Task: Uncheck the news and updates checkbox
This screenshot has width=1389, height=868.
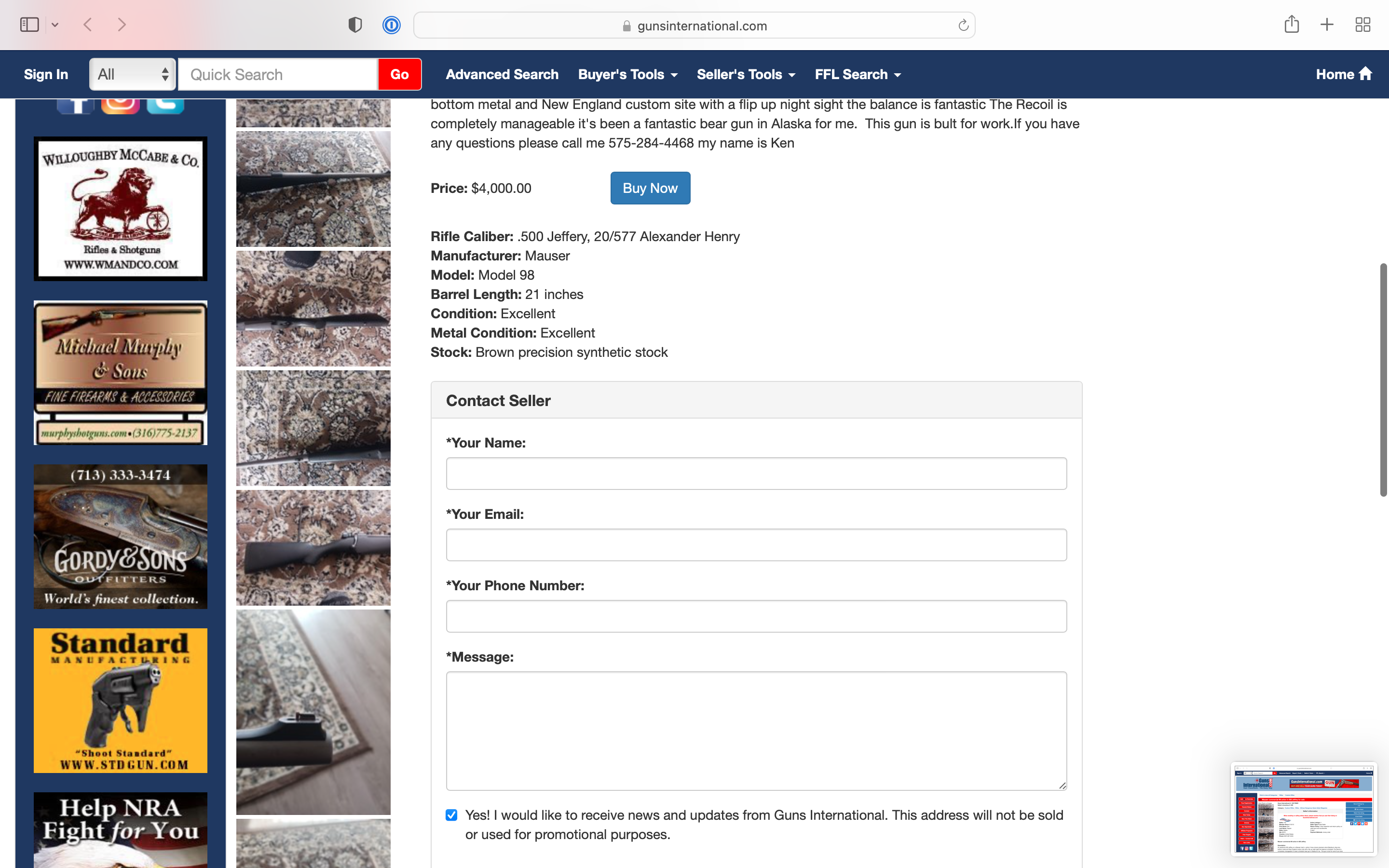Action: tap(452, 815)
